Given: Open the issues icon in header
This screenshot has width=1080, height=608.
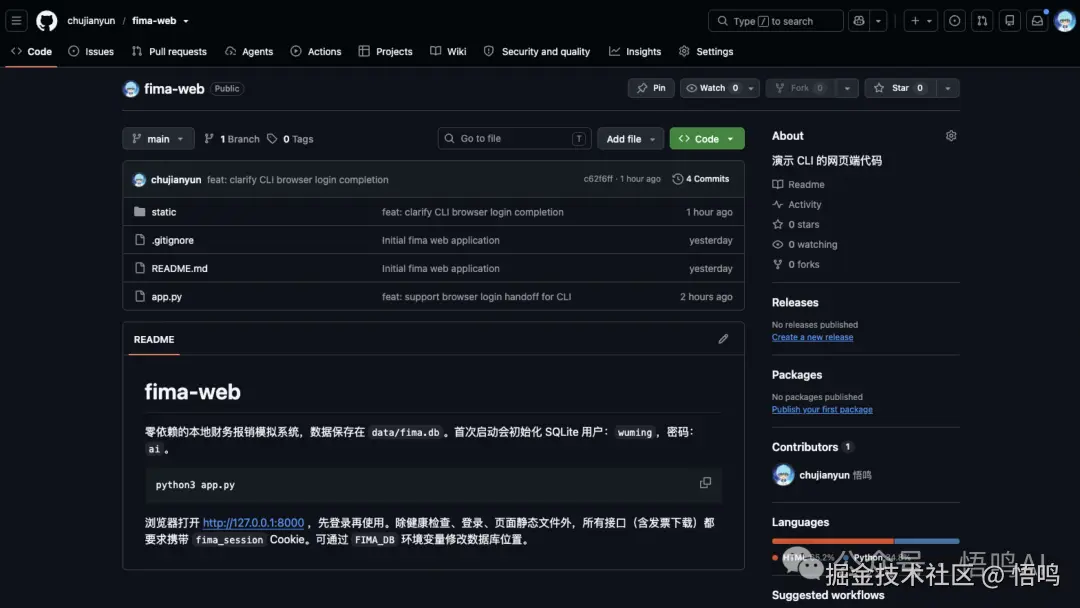Looking at the screenshot, I should coord(955,21).
